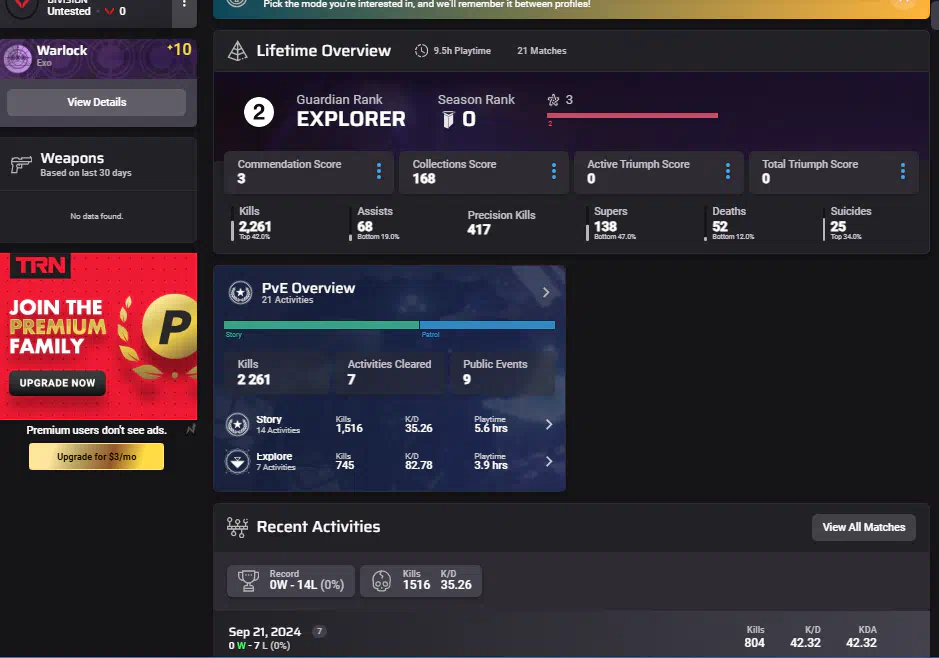Click the Recent Activities header icon
Image resolution: width=939 pixels, height=658 pixels.
click(237, 527)
